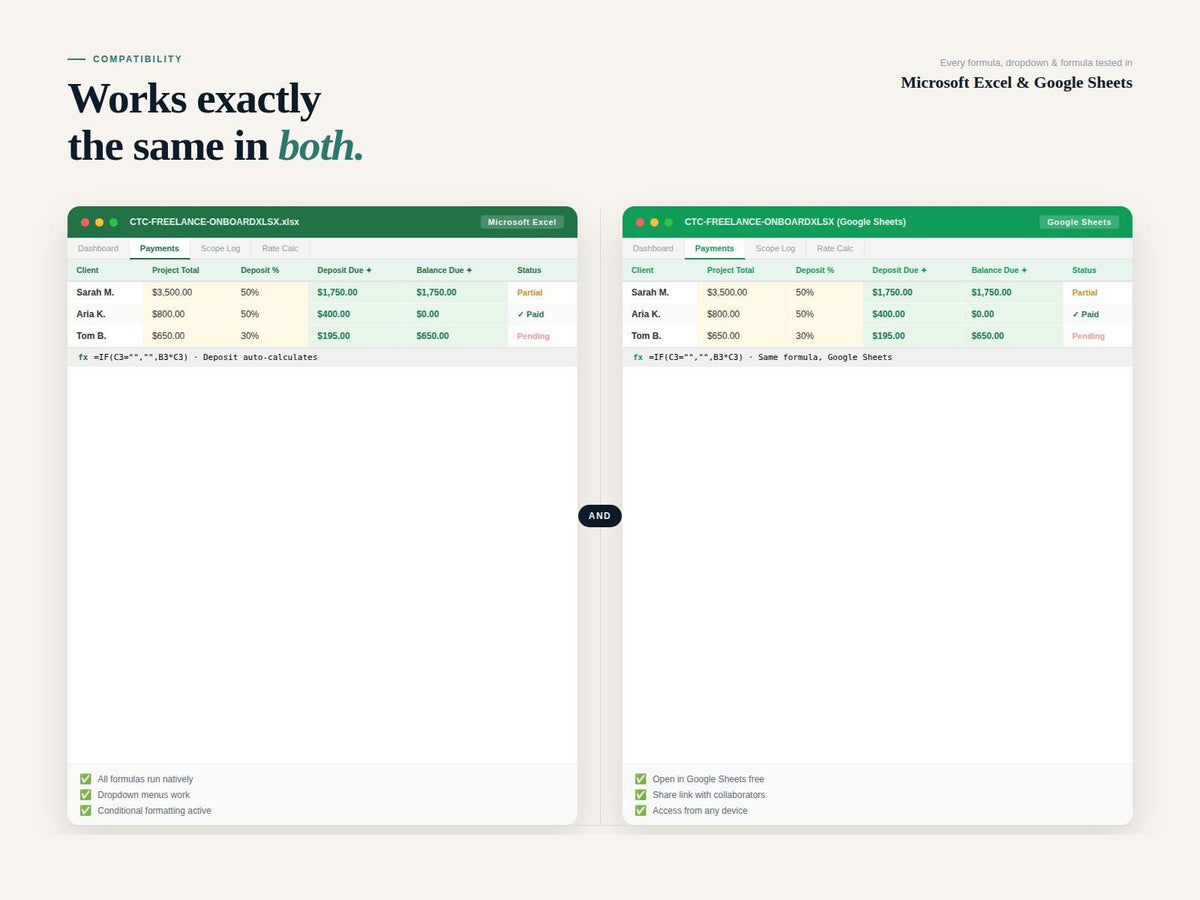The height and width of the screenshot is (900, 1200).
Task: Select $0.00 balance cell in Google Sheets window
Action: pos(1013,314)
